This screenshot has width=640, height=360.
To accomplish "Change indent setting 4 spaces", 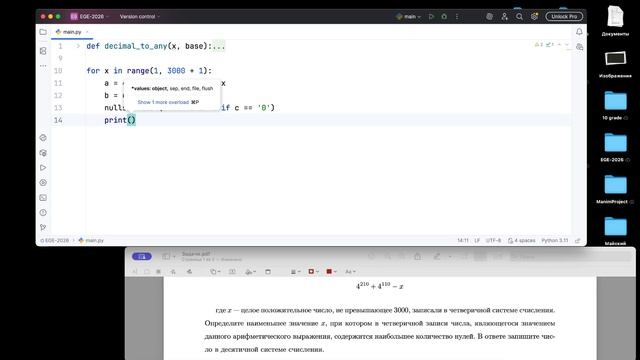I will tap(522, 240).
